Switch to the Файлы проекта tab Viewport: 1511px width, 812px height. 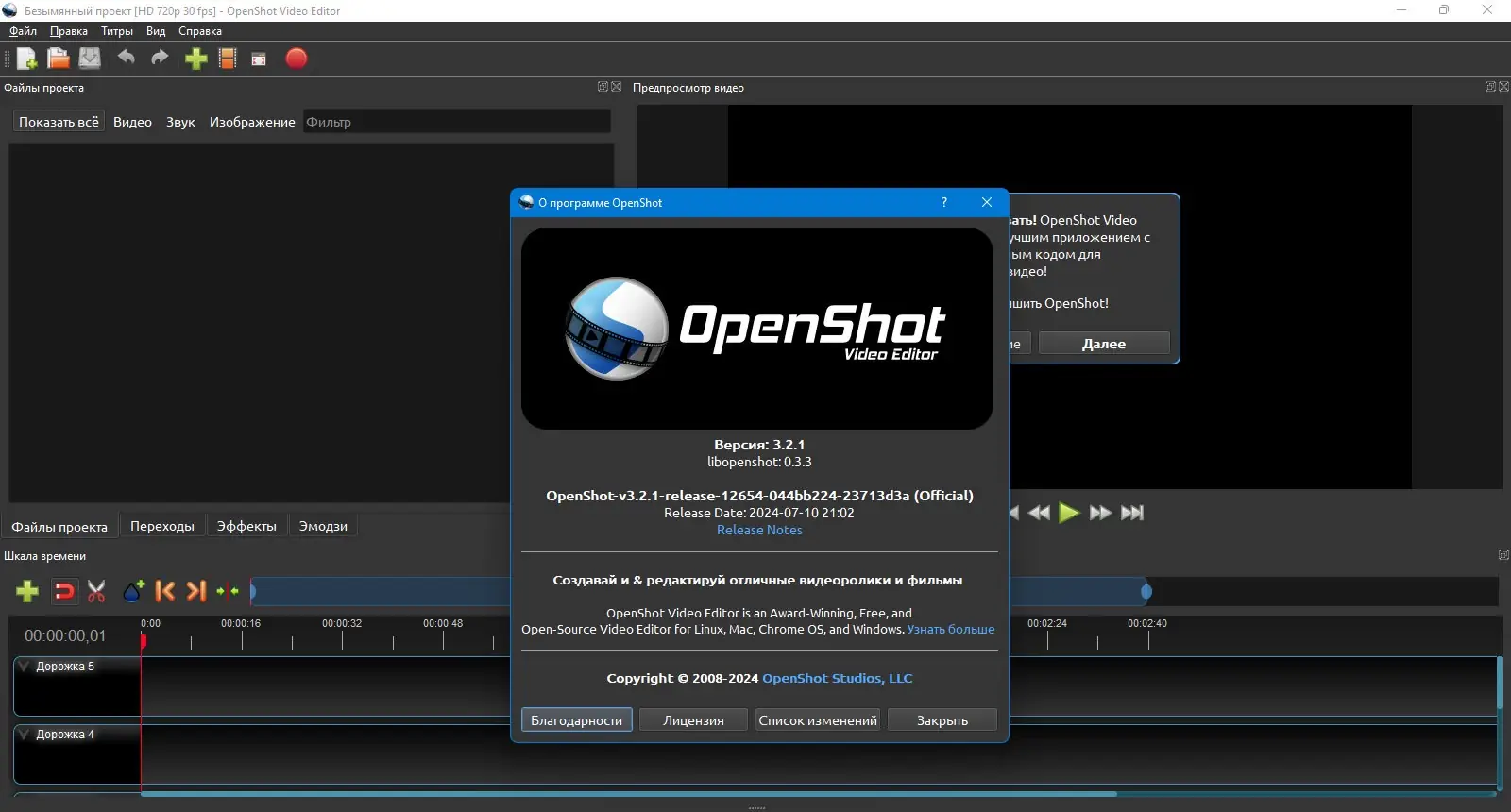[x=59, y=527]
